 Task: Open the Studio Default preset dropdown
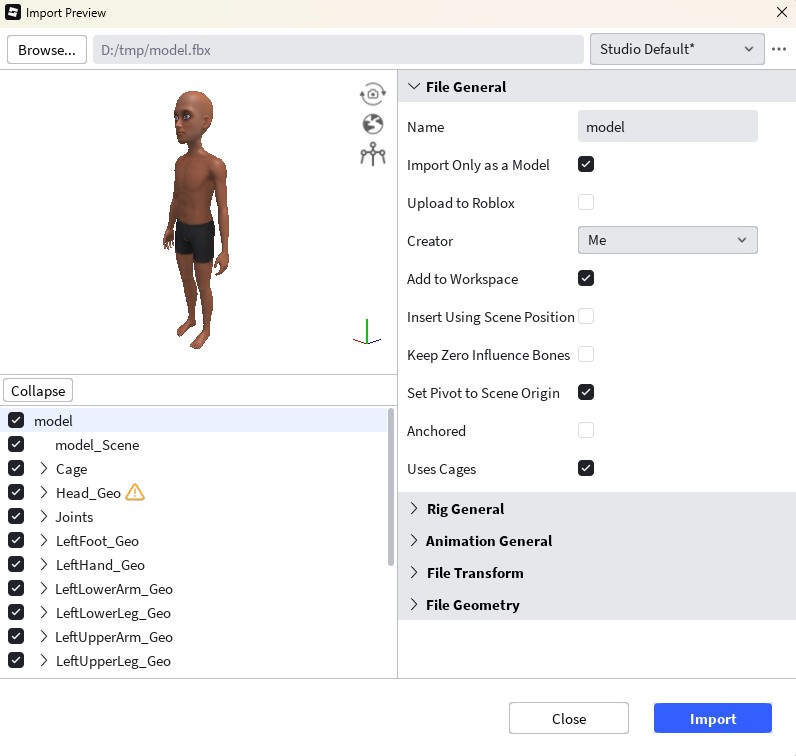pyautogui.click(x=677, y=50)
